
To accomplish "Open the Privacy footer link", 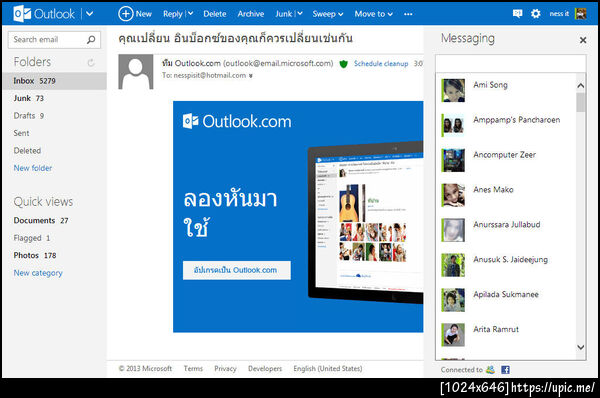I will pyautogui.click(x=225, y=369).
